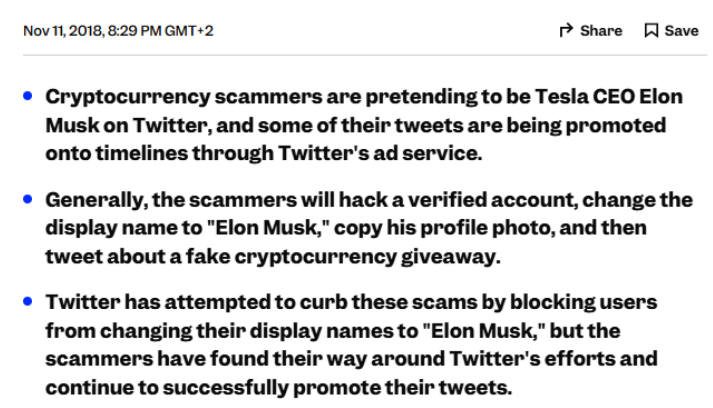This screenshot has width=713, height=408.
Task: Click the phrase "Tesla CEO Elon"
Action: pos(608,96)
